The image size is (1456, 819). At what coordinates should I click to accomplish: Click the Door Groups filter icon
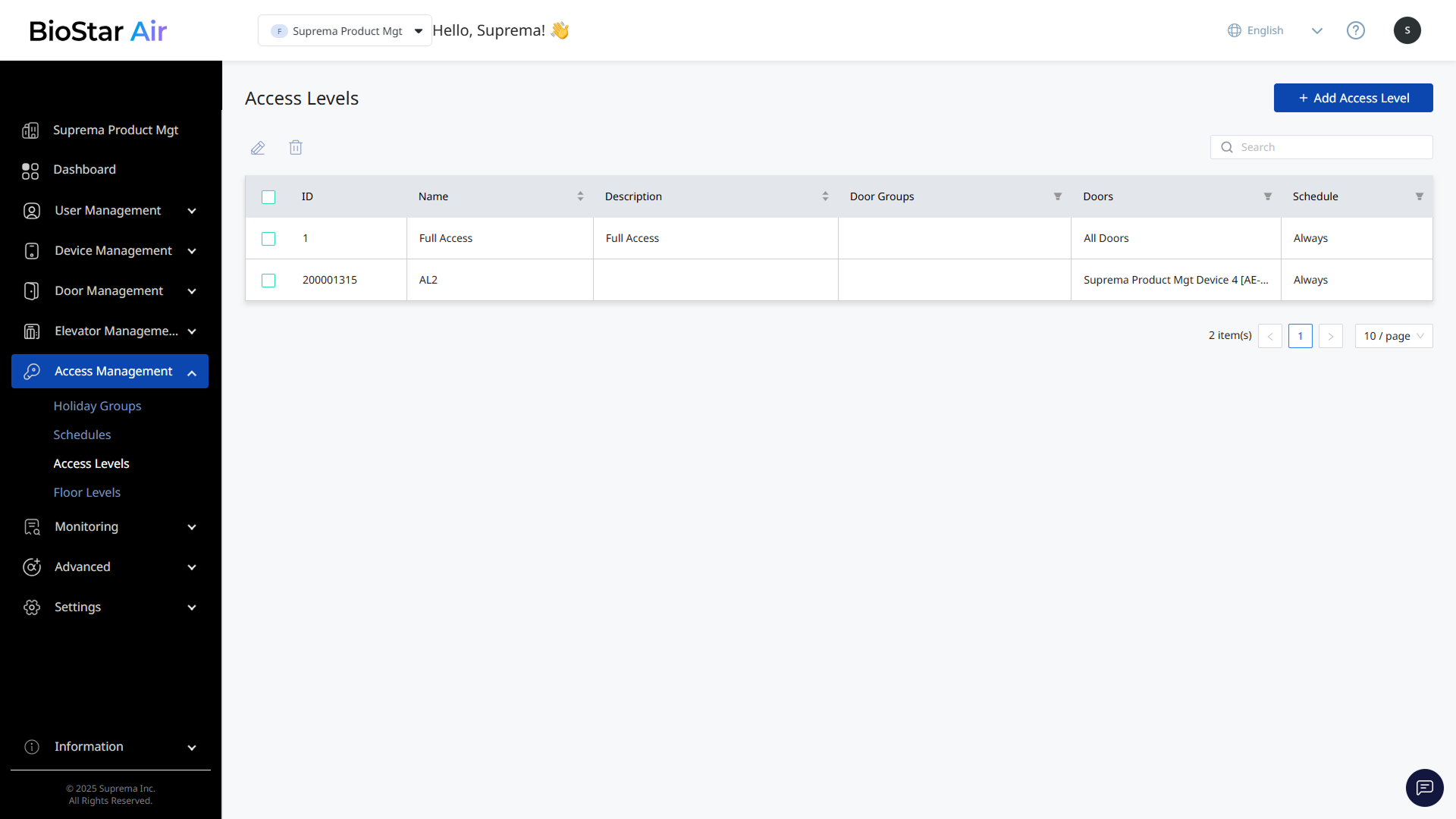(1057, 196)
